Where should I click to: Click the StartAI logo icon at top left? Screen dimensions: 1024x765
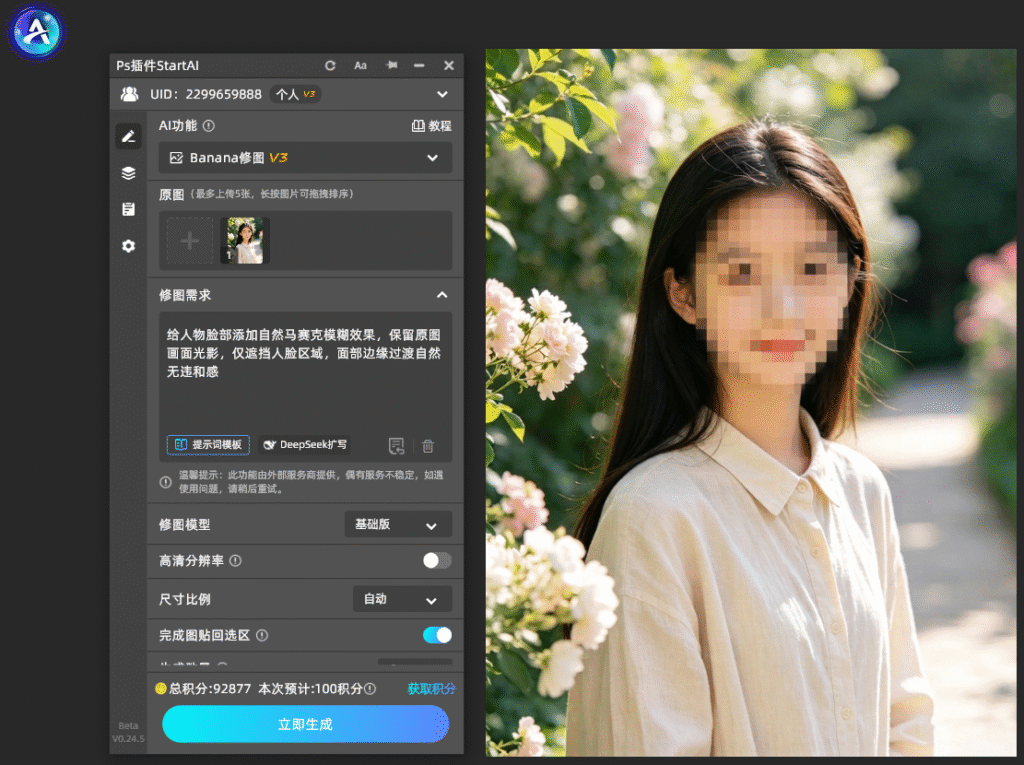coord(36,31)
